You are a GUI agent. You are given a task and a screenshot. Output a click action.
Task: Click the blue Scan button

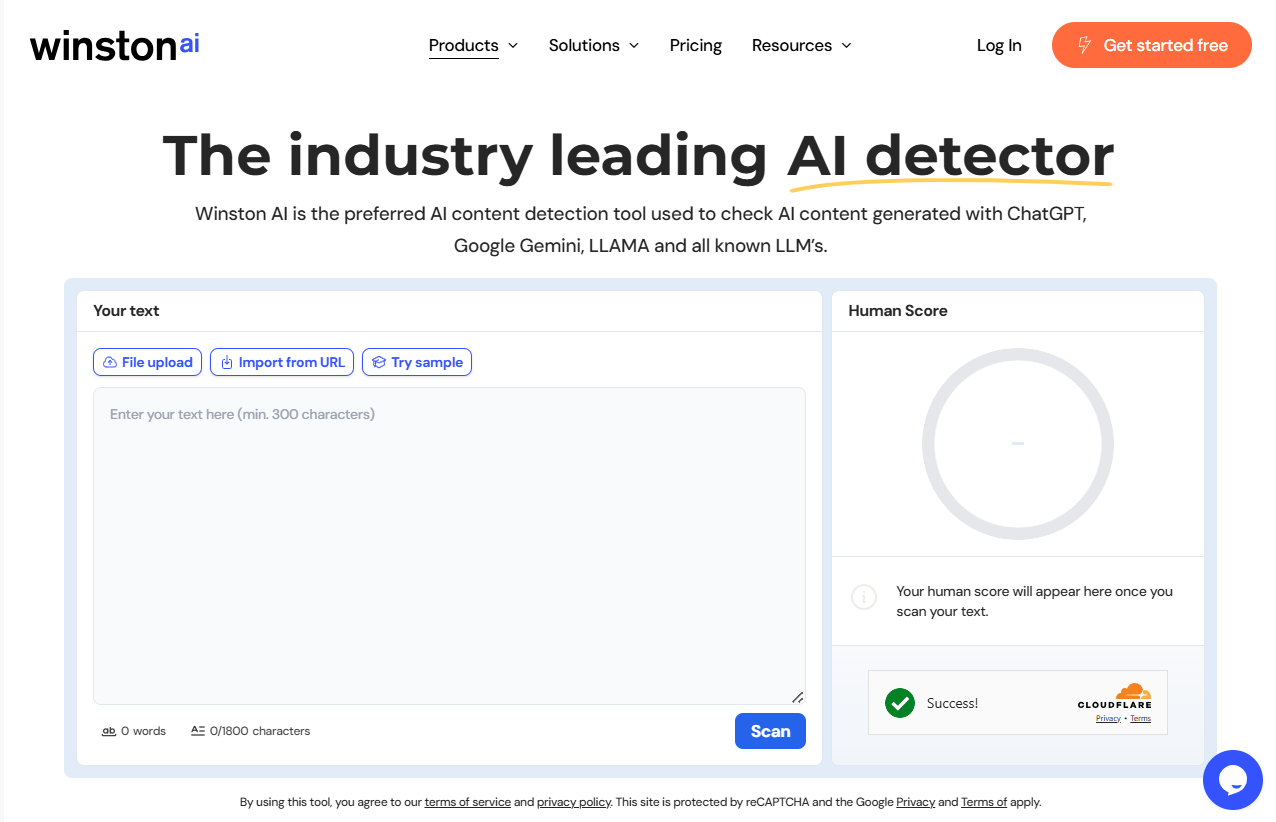(770, 731)
